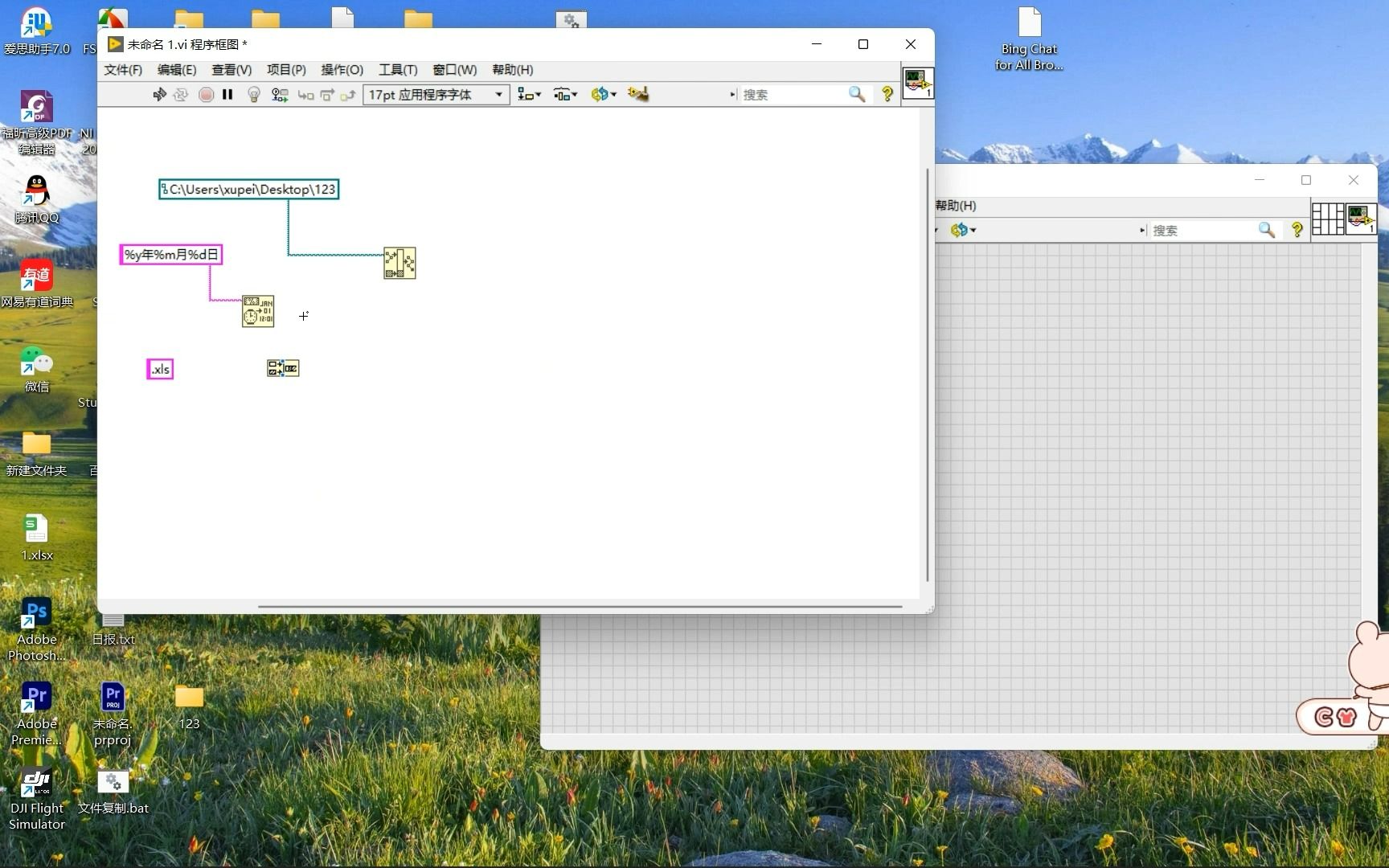Open 微信 desktop shortcut
Image resolution: width=1389 pixels, height=868 pixels.
(x=36, y=369)
